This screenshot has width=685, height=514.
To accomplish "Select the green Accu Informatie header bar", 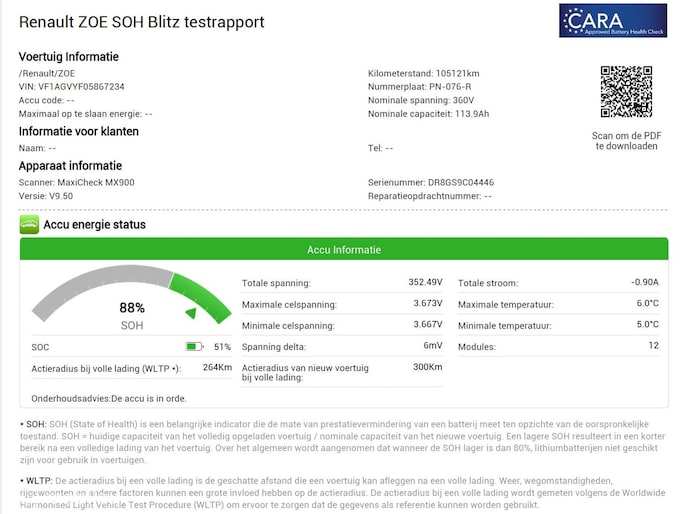I will click(343, 250).
